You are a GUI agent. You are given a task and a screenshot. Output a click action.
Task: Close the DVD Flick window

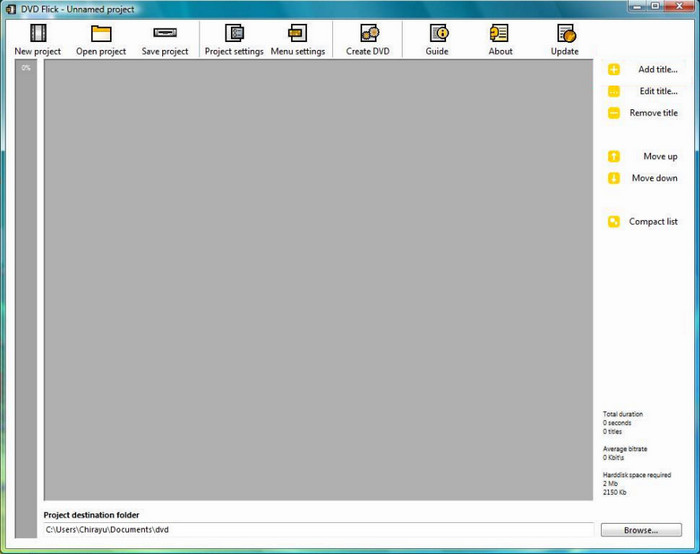click(x=679, y=6)
